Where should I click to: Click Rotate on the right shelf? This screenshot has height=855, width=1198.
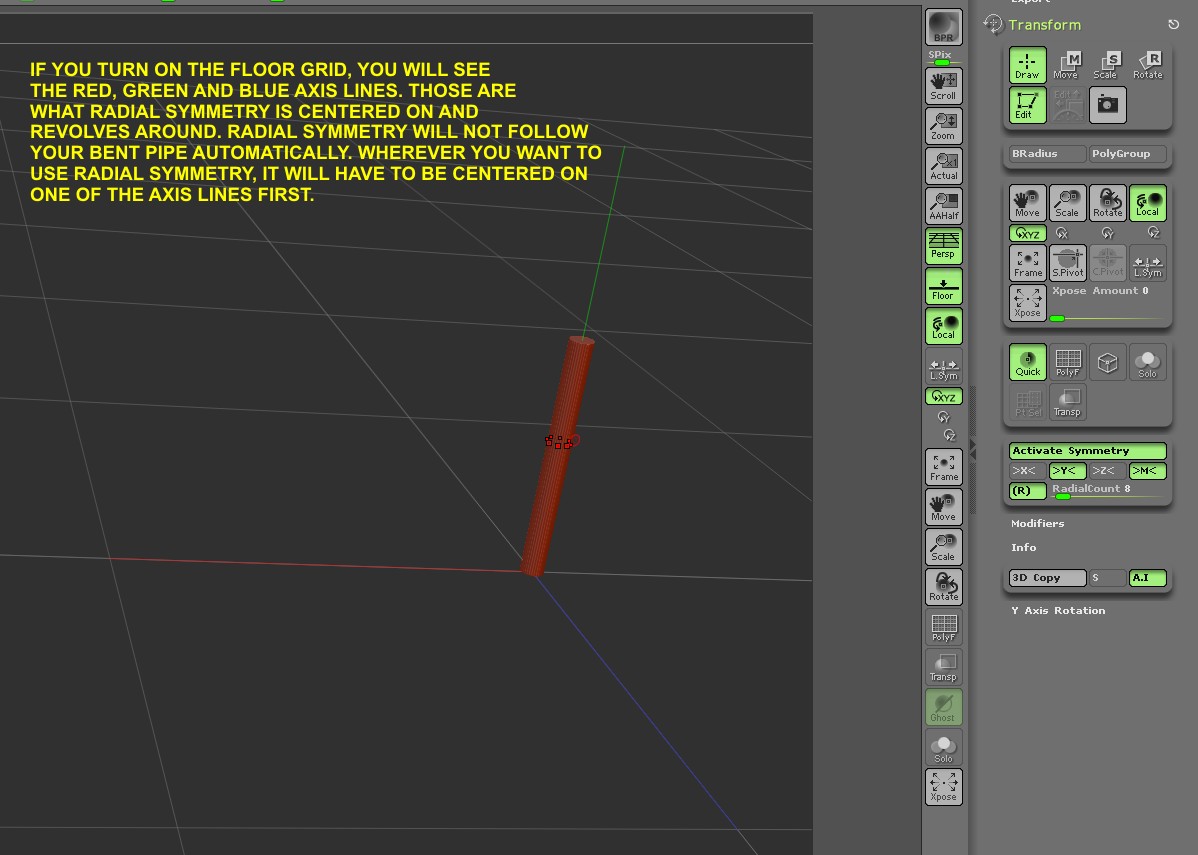point(944,587)
